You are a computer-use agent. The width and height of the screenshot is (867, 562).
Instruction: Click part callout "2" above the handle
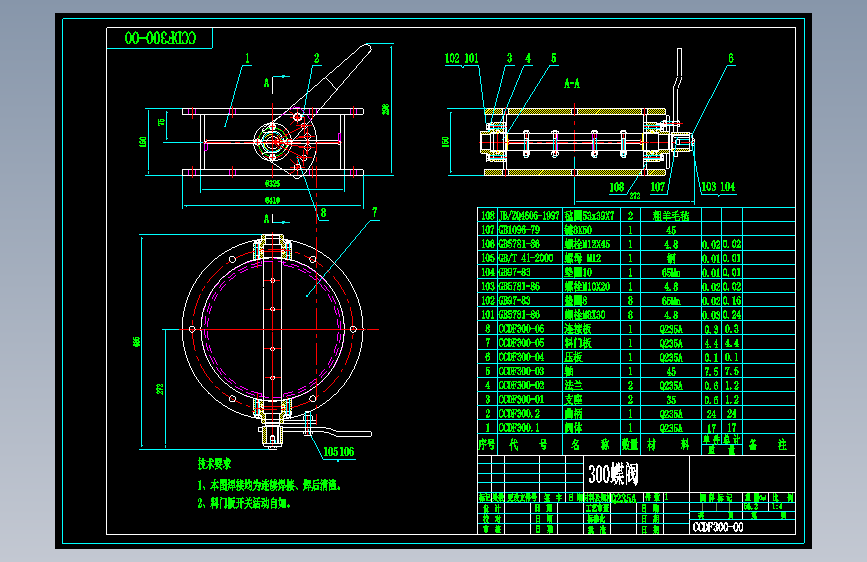(x=316, y=58)
